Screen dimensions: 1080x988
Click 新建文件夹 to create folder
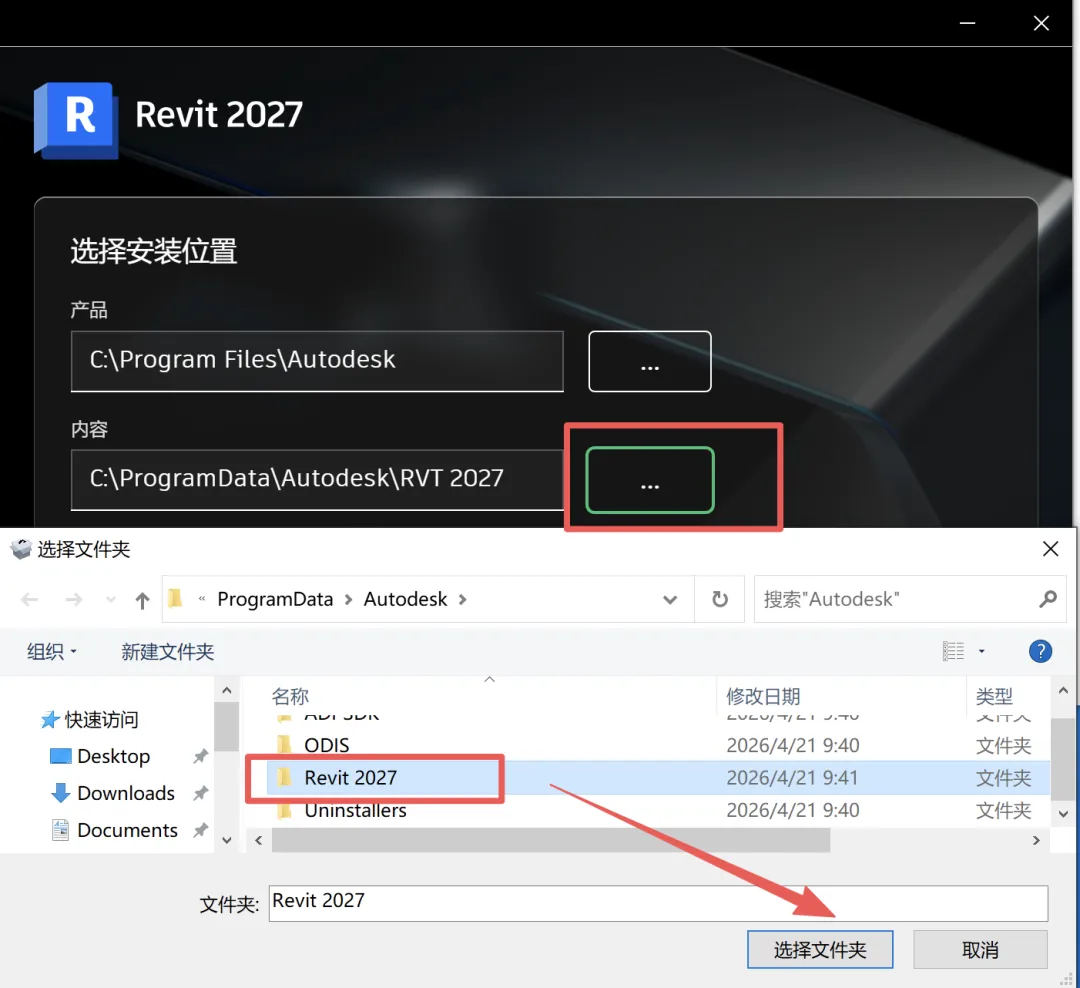(x=167, y=651)
